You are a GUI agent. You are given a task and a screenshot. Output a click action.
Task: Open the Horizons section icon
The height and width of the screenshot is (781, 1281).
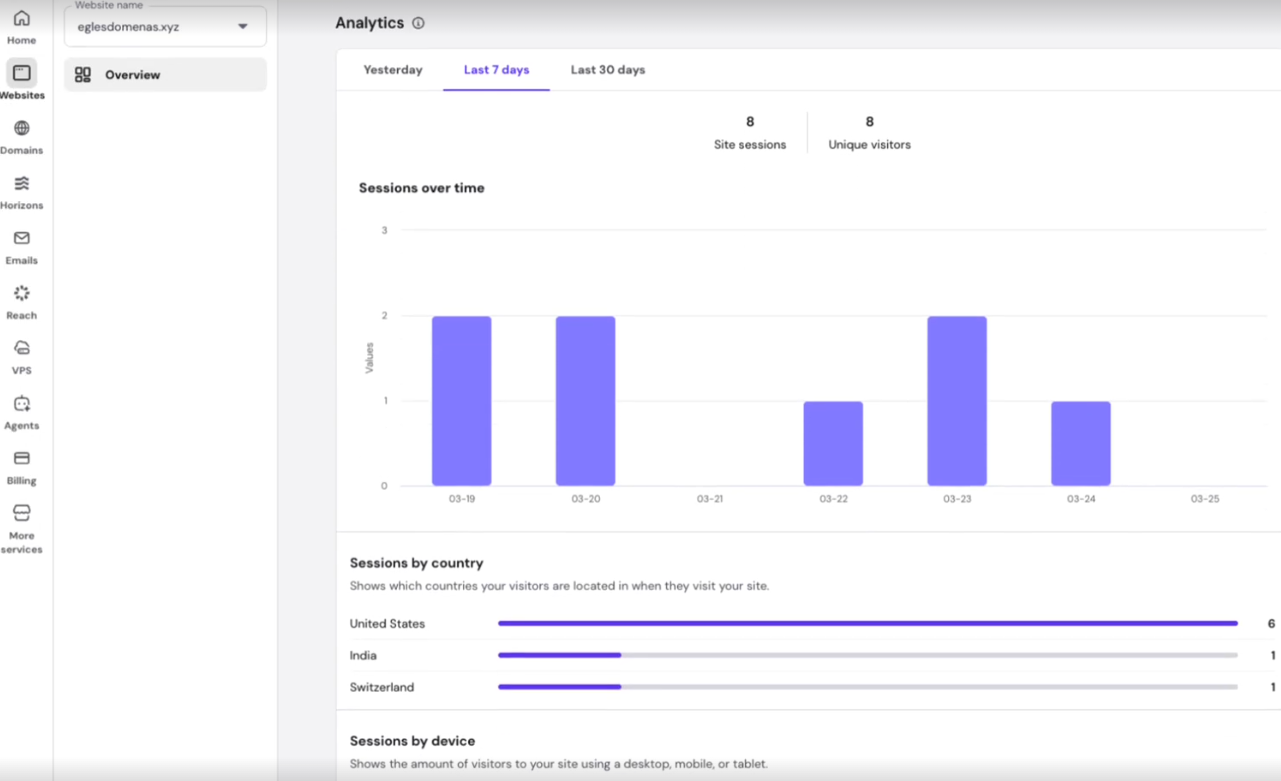[21, 183]
